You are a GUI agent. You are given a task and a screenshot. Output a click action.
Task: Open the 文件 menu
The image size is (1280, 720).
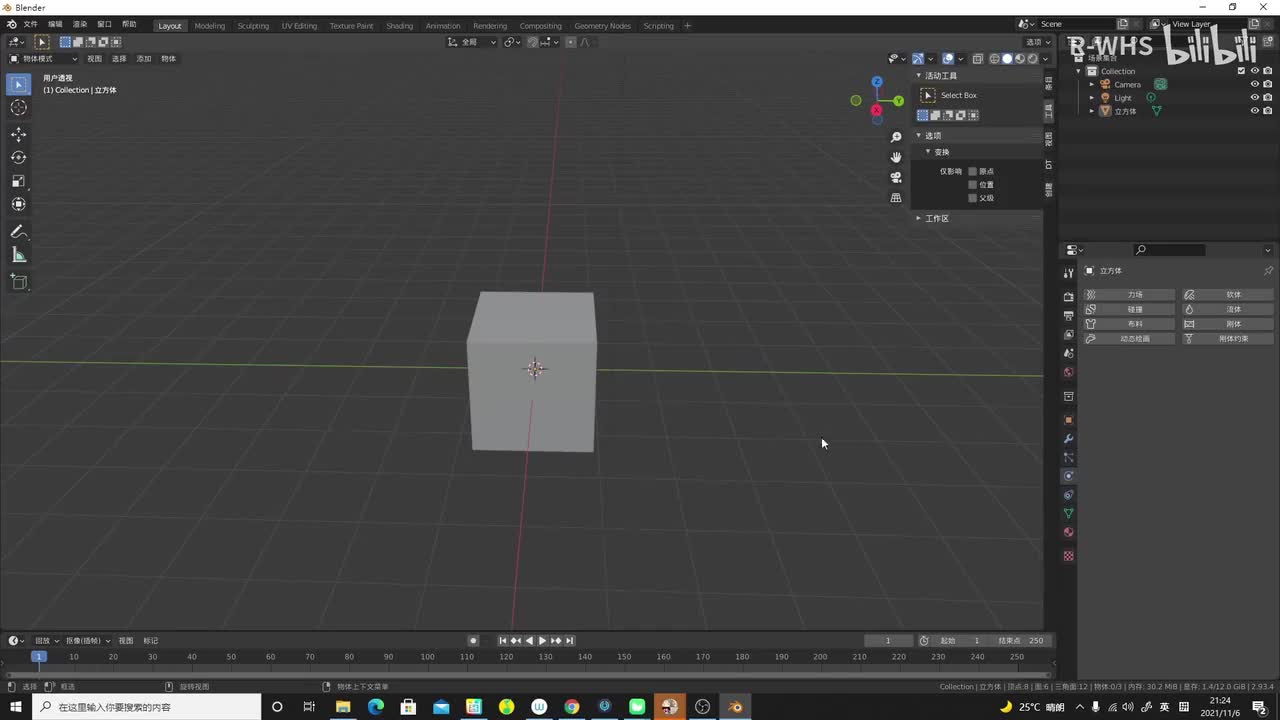[30, 24]
